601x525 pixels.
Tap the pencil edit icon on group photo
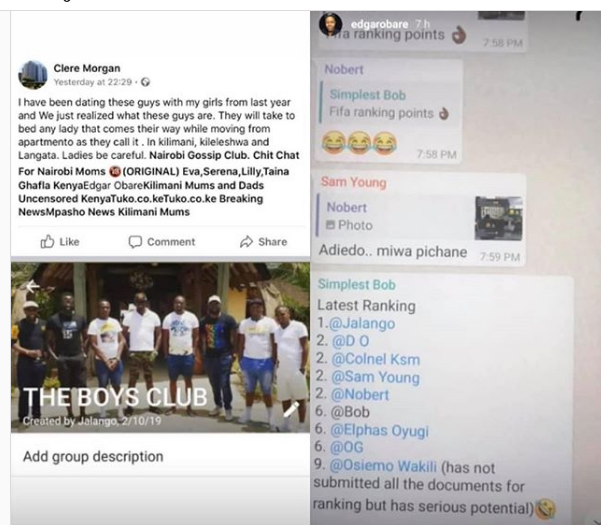[x=291, y=410]
